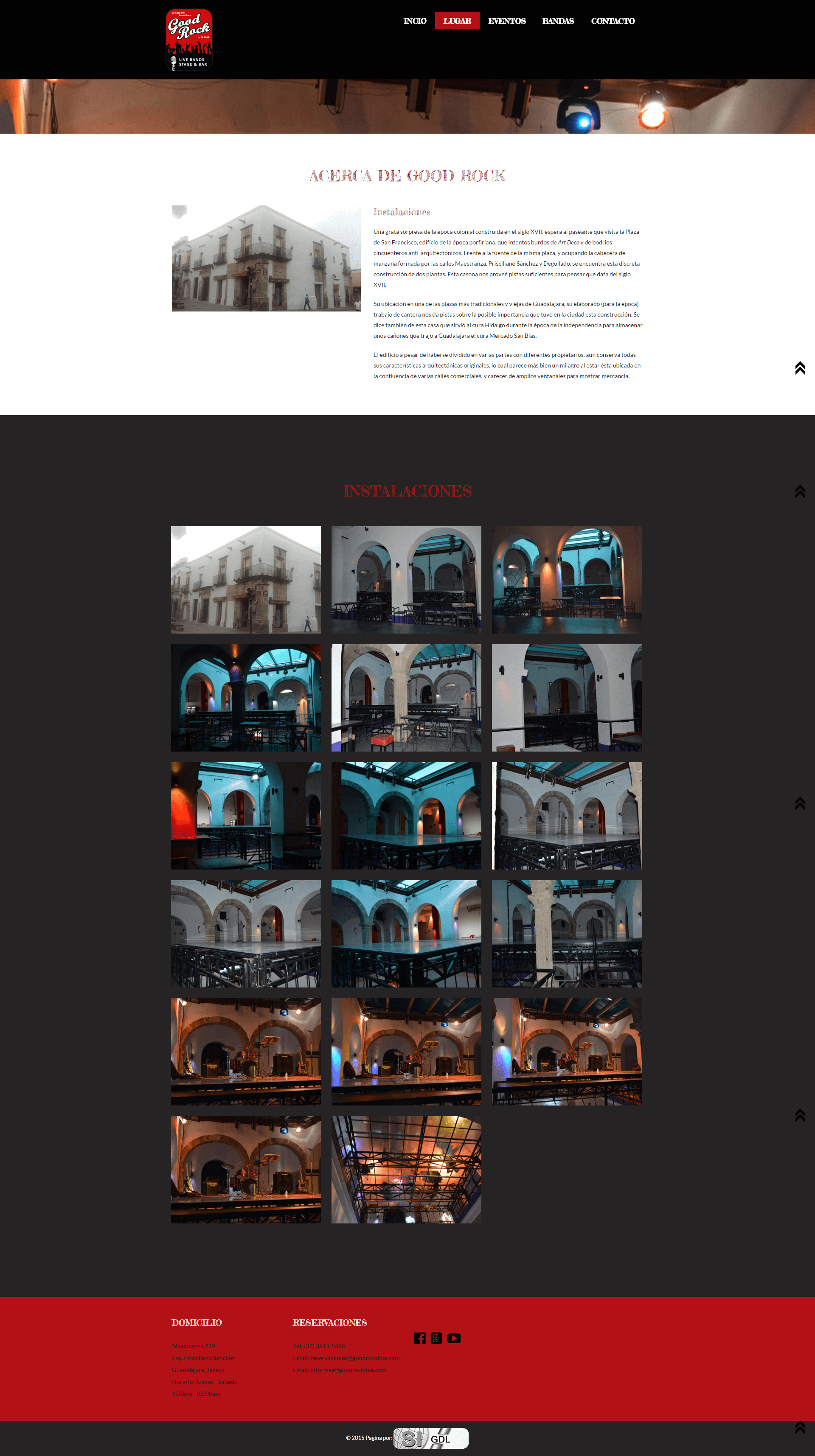The image size is (815, 1456).
Task: Open the Facebook social icon
Action: 419,1338
